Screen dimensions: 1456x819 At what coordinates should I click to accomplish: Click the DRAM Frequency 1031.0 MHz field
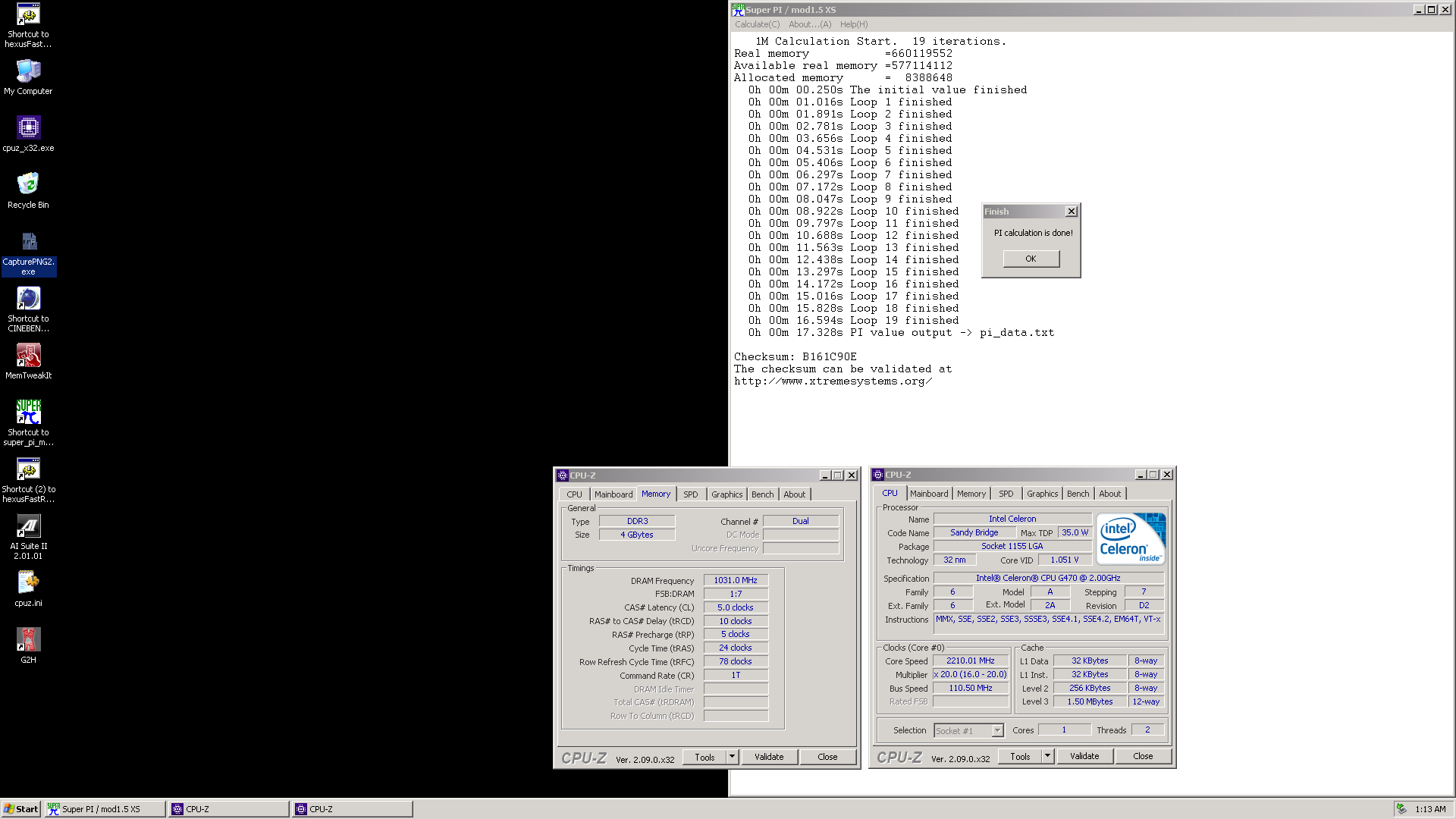tap(736, 580)
